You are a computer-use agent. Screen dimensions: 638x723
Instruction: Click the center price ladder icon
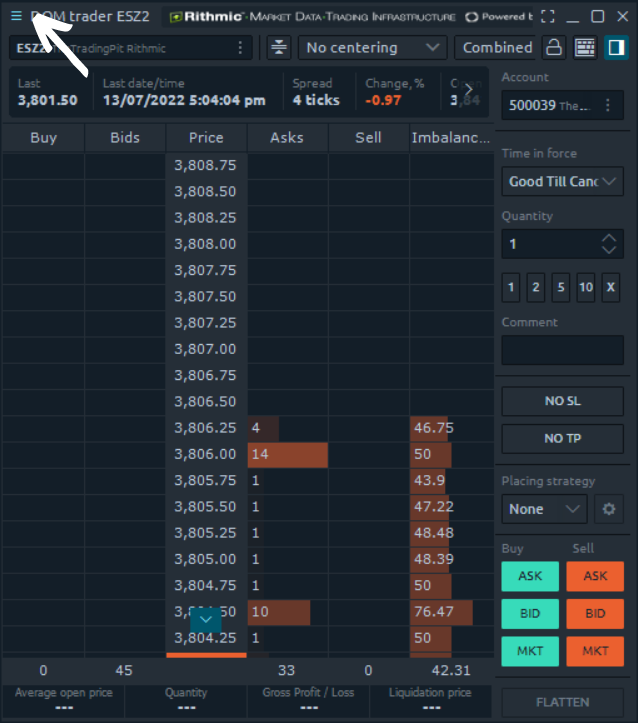pos(279,47)
